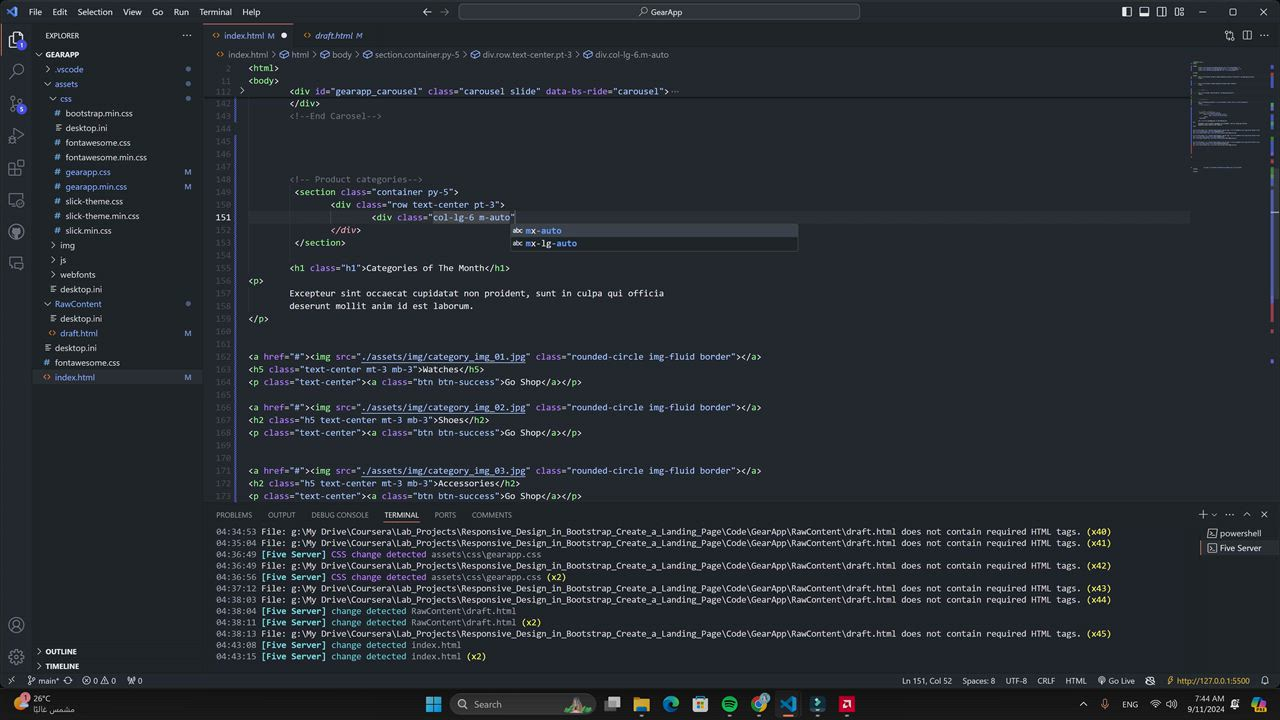Select mx-lg-auto from autocomplete suggestions

click(x=551, y=243)
